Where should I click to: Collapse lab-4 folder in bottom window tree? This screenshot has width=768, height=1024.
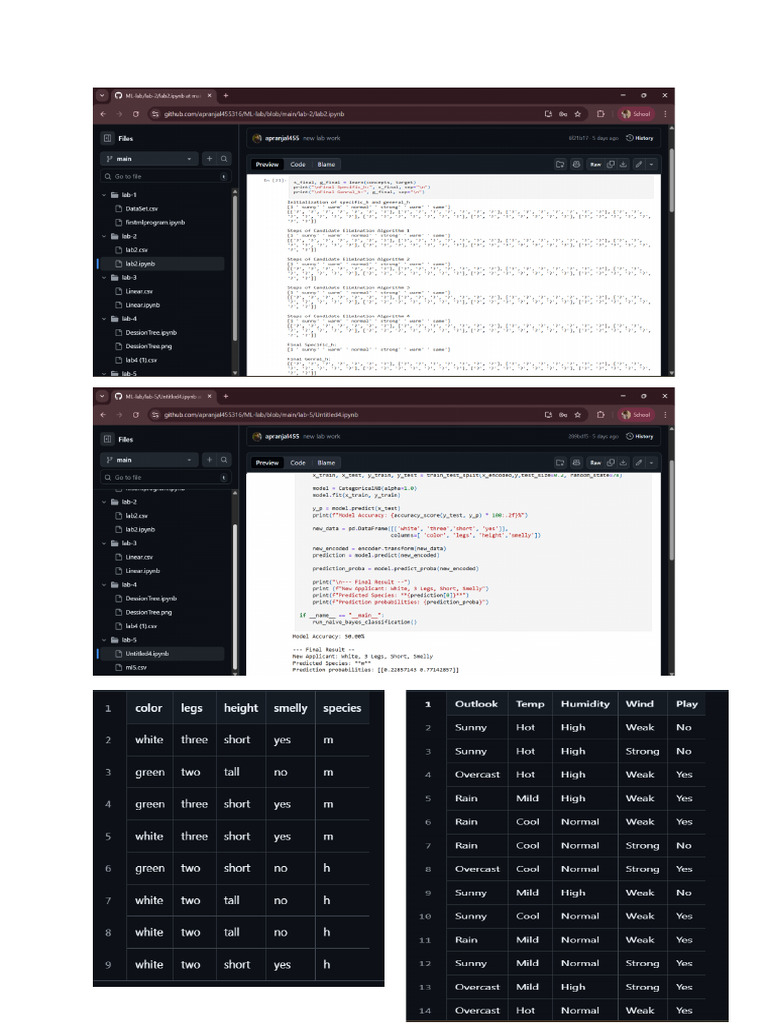[x=104, y=584]
